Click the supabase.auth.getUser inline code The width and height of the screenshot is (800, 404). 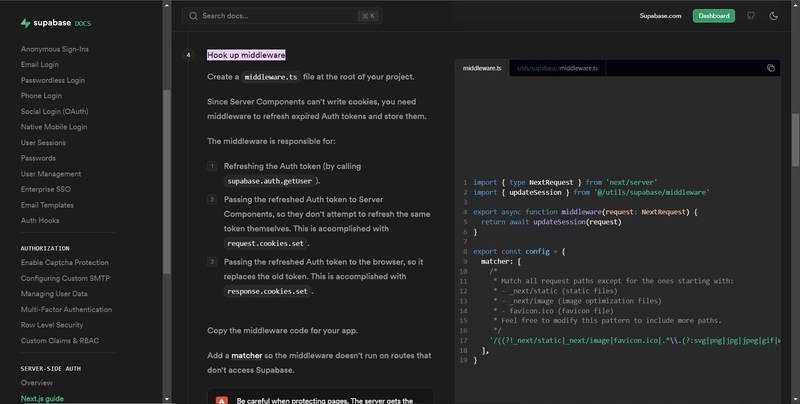(x=269, y=181)
